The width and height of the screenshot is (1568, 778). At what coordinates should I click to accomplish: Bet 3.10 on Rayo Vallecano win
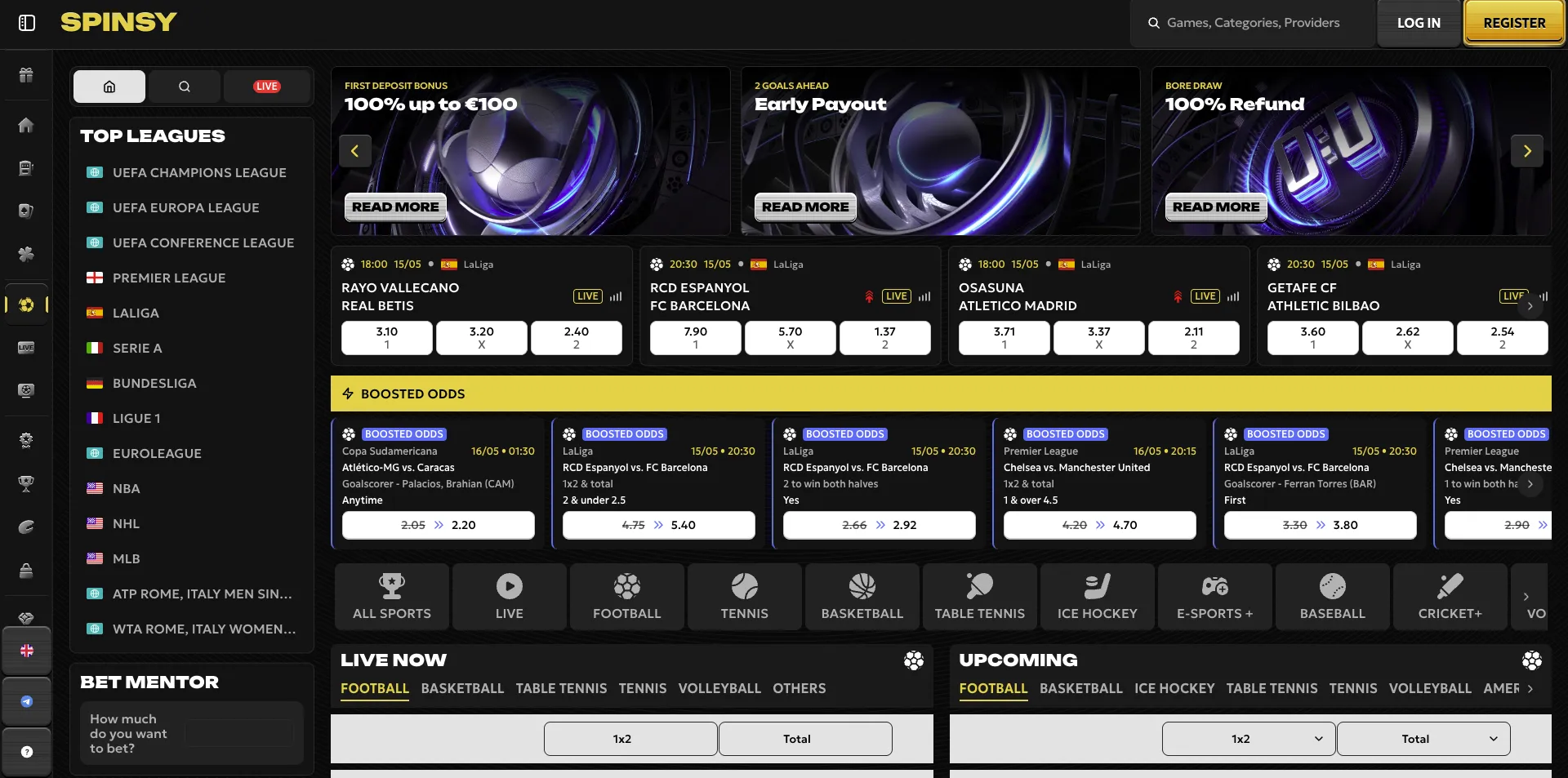387,338
